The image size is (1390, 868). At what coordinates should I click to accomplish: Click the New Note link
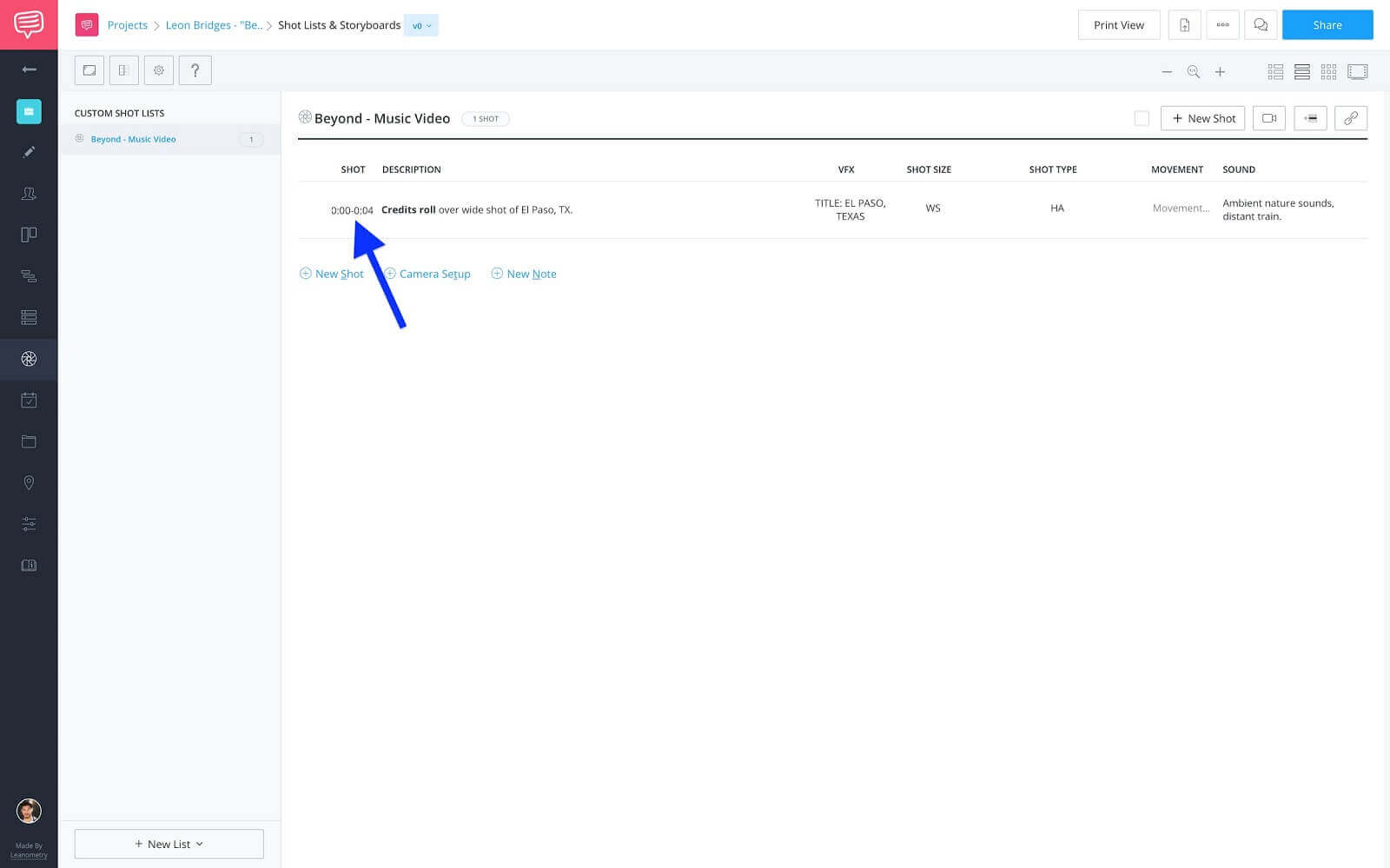(531, 274)
